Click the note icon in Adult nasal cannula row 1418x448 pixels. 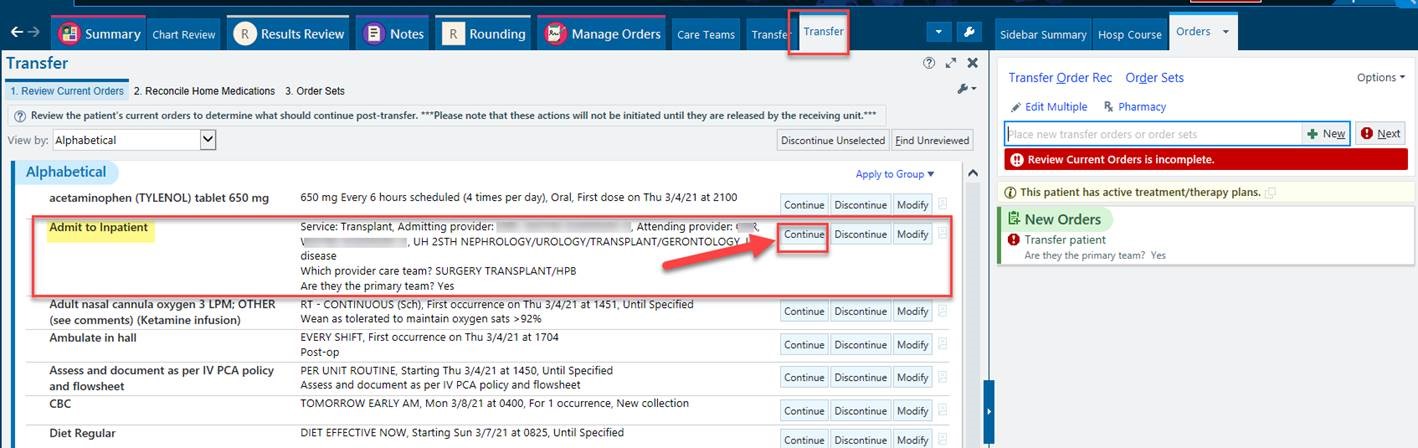(942, 311)
